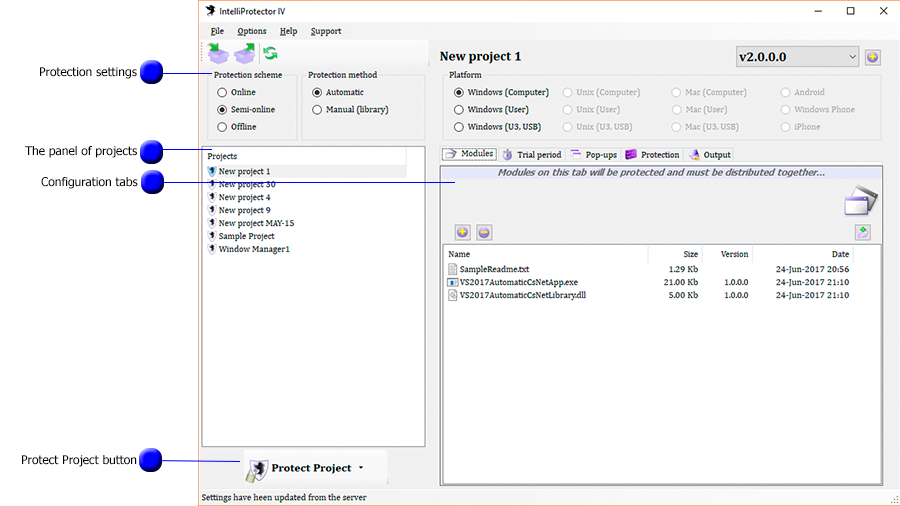Click the icon beside New project 1
This screenshot has width=900, height=506.
coord(212,171)
